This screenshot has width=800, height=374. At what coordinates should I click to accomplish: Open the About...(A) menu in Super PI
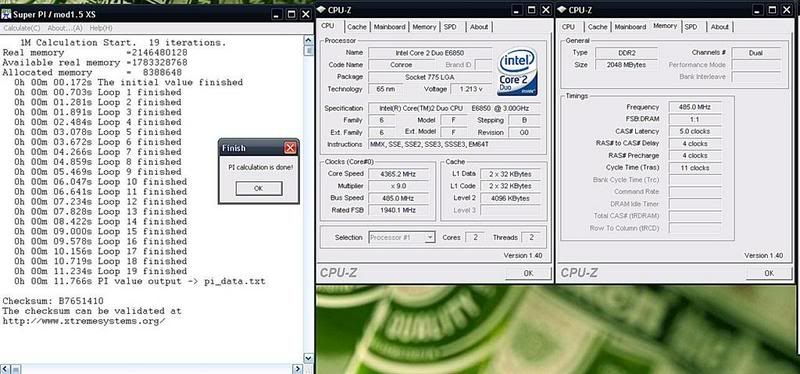(65, 28)
